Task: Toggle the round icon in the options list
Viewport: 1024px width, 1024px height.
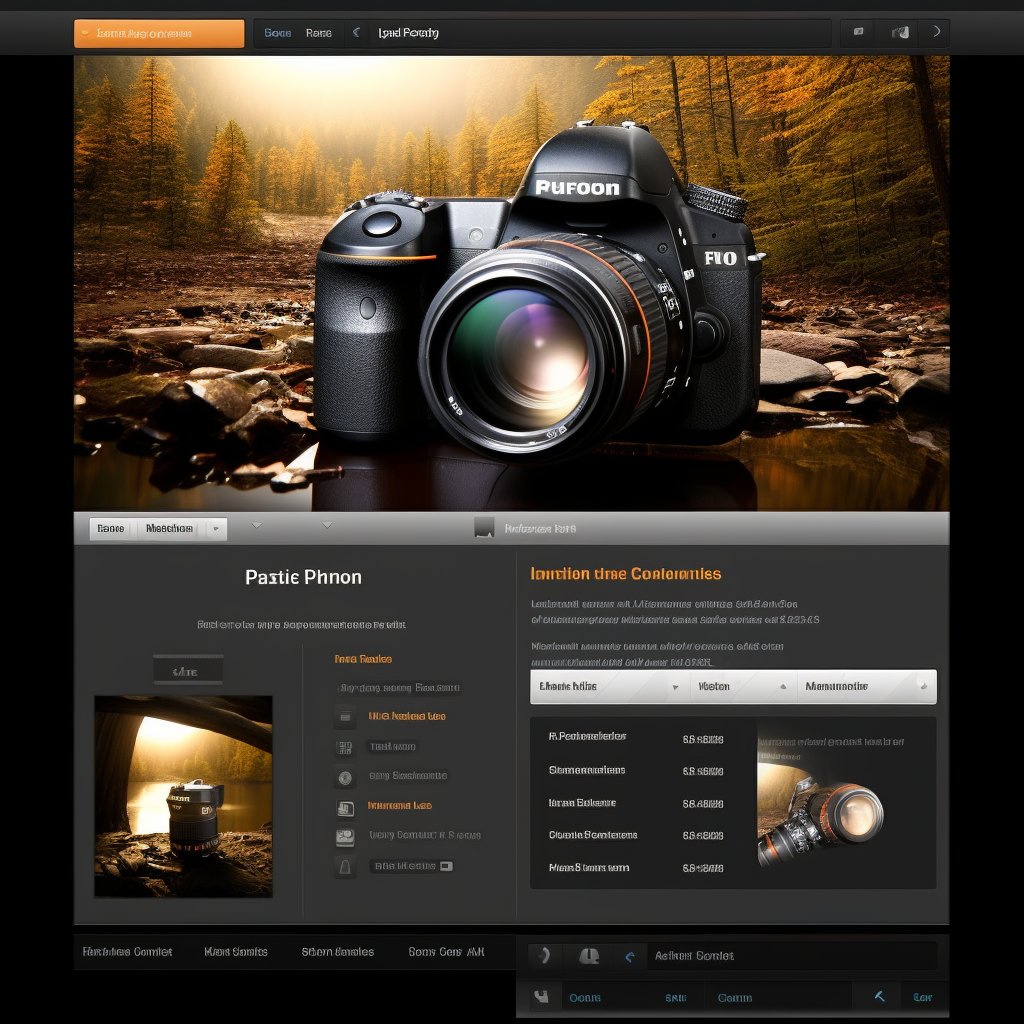Action: pyautogui.click(x=344, y=777)
